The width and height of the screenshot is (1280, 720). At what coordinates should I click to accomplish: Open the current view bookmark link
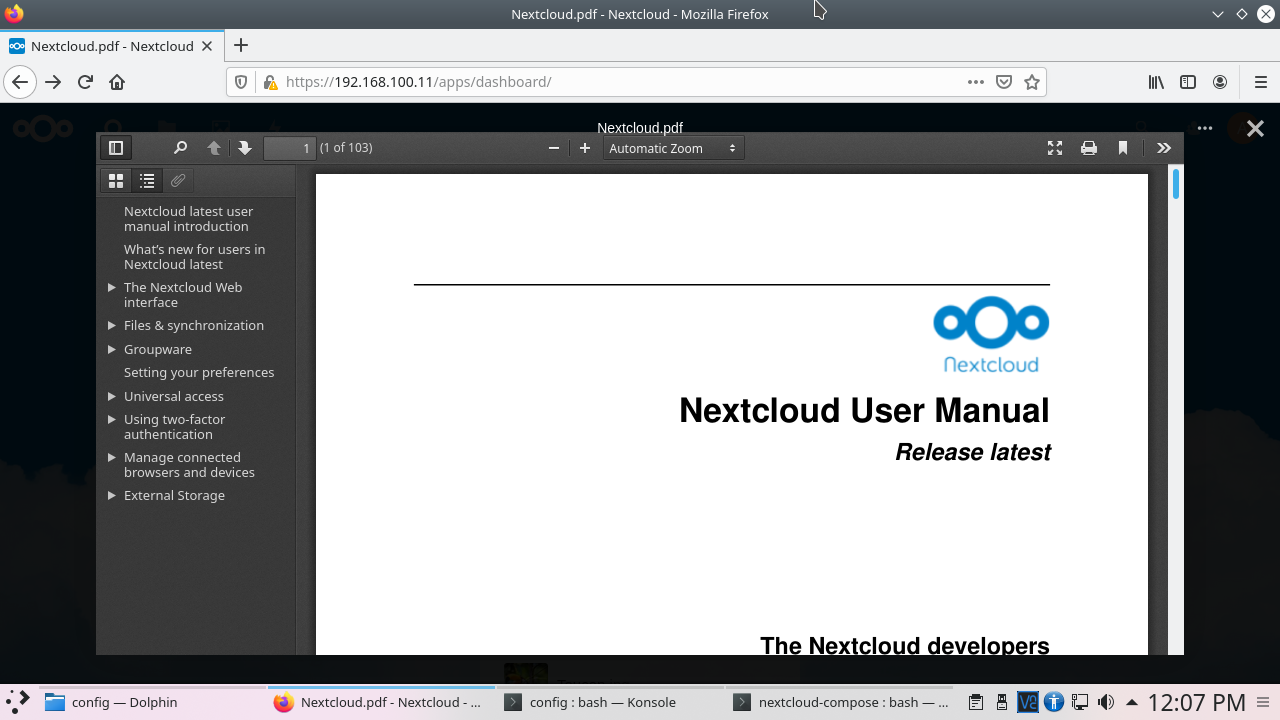1123,148
